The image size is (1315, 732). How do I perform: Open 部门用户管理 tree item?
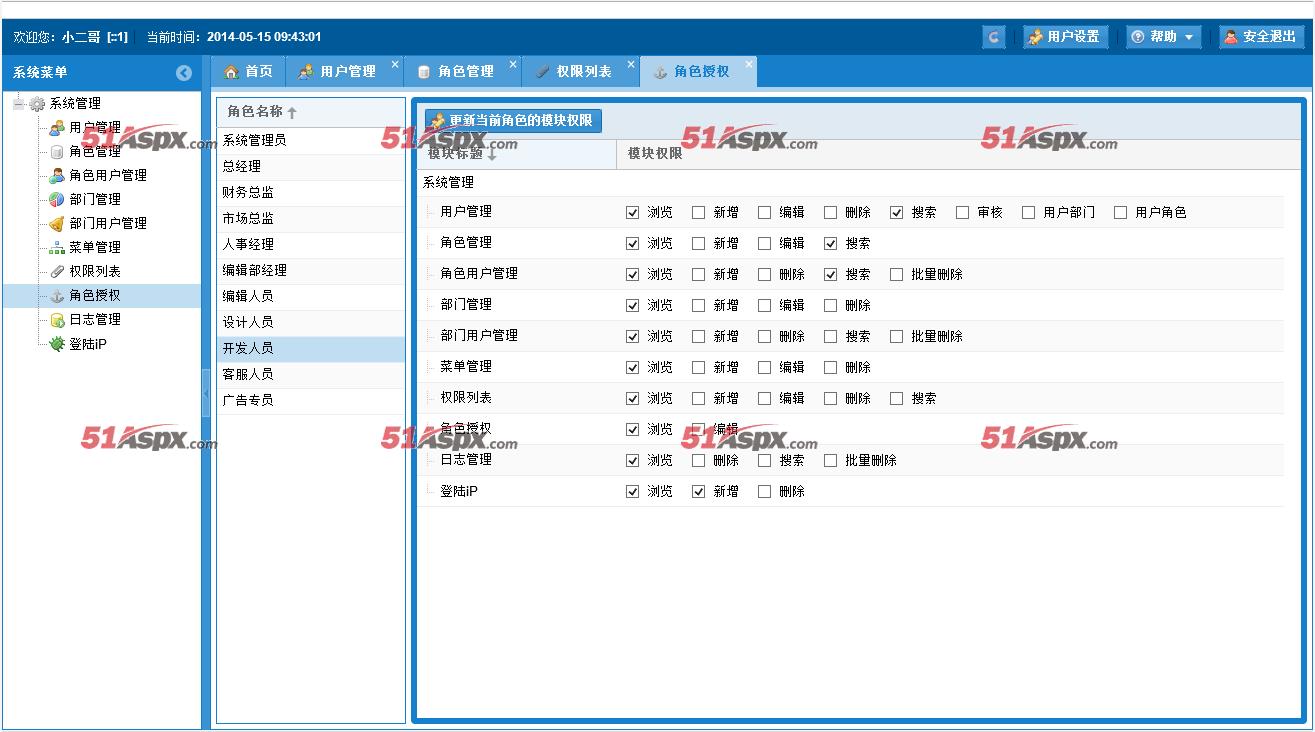coord(108,223)
